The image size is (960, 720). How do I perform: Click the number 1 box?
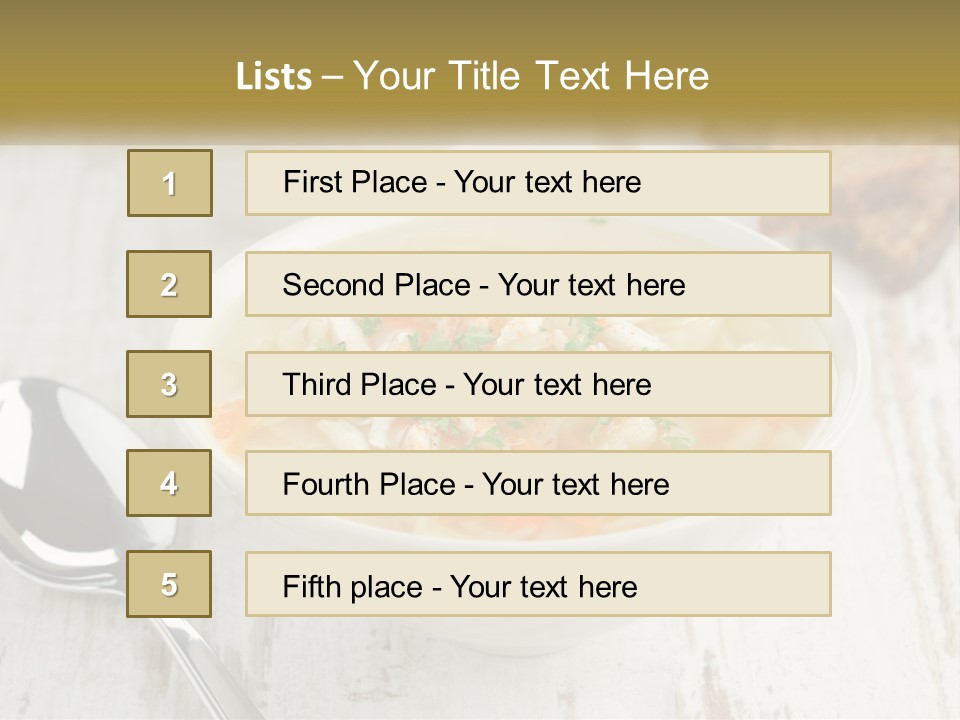[x=170, y=183]
